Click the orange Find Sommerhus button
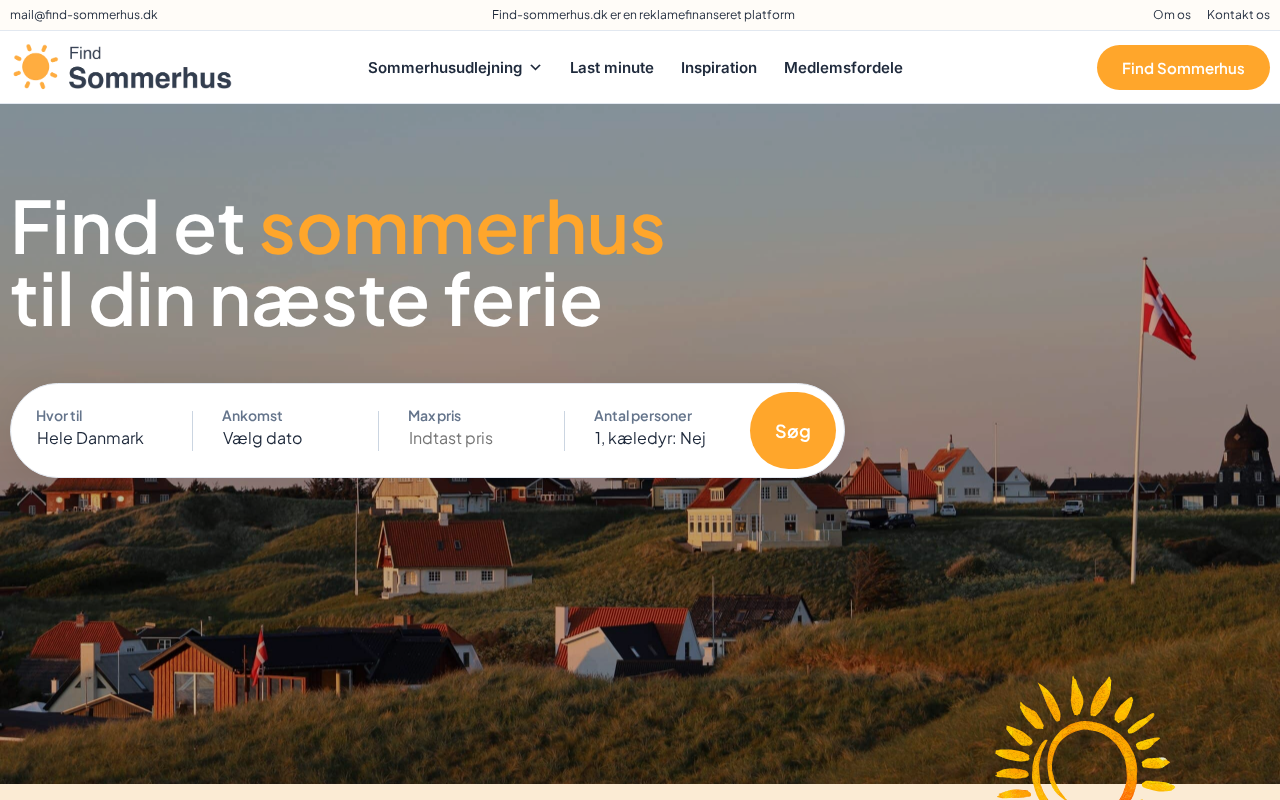The image size is (1280, 800). coord(1183,67)
